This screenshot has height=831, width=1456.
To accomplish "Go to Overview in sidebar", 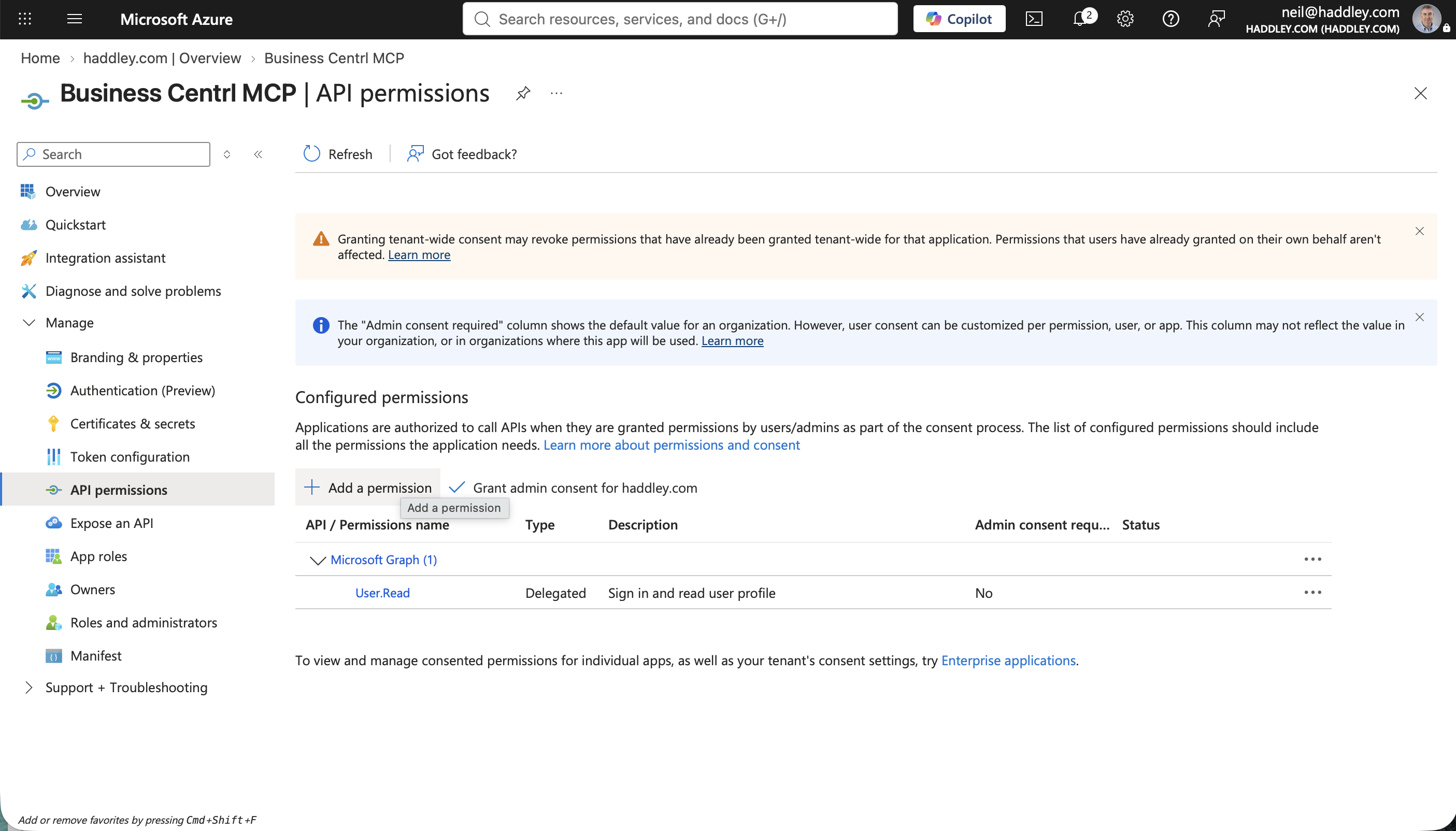I will (73, 191).
